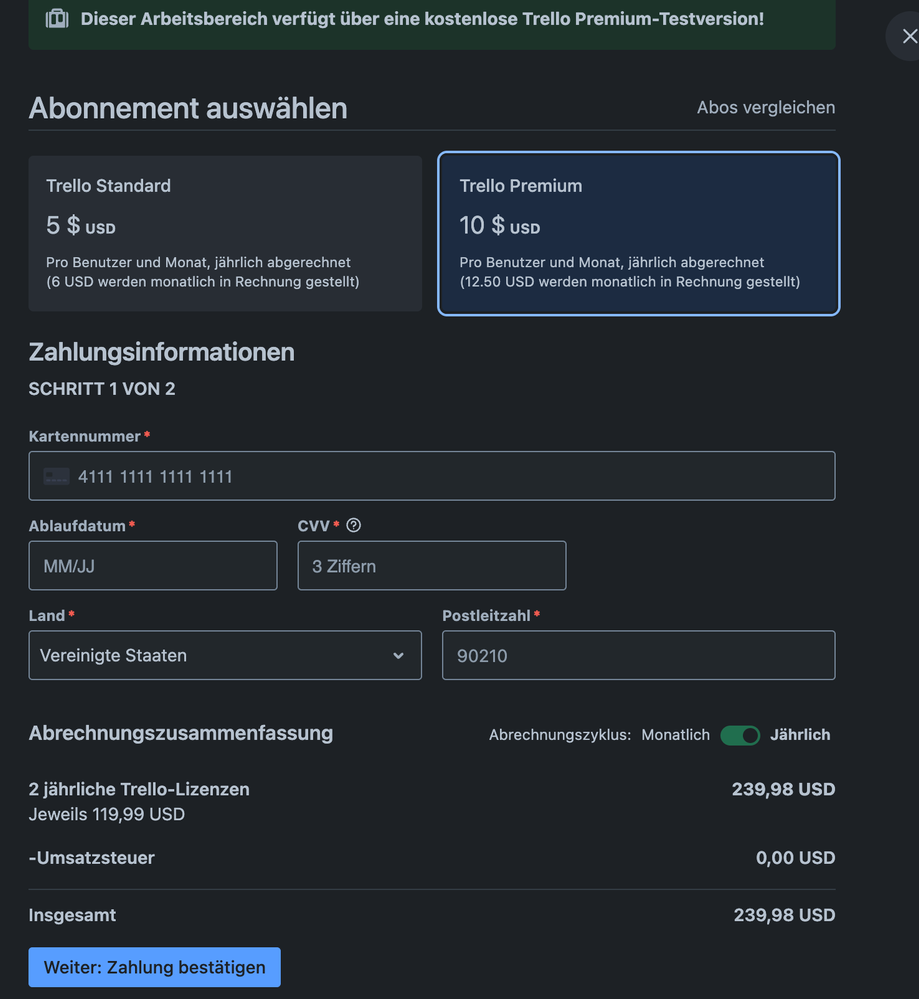
Task: Click the '5 $ USD' Standard price
Action: (81, 225)
